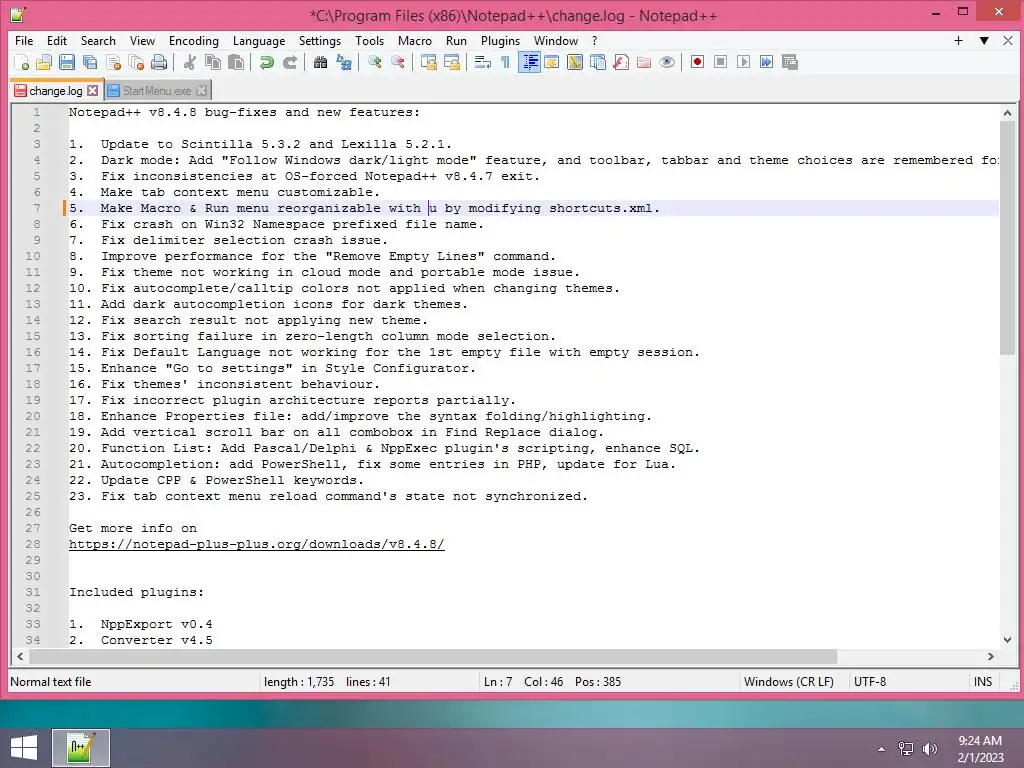Open the Function List panel icon
This screenshot has width=1024, height=768.
(x=621, y=62)
